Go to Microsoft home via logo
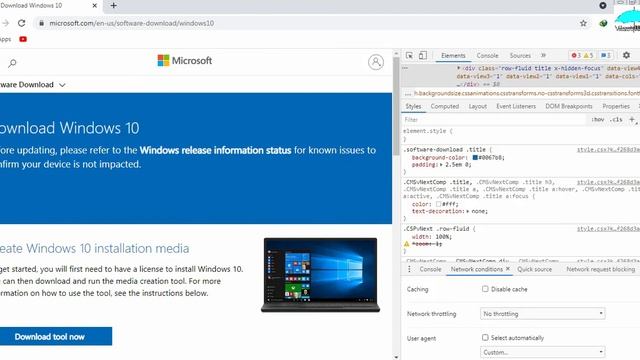Viewport: 640px width, 360px height. [184, 60]
